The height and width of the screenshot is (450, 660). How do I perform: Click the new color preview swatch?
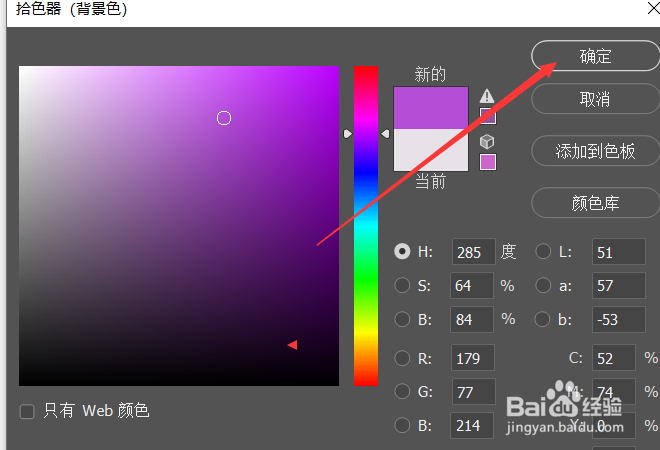pyautogui.click(x=431, y=108)
